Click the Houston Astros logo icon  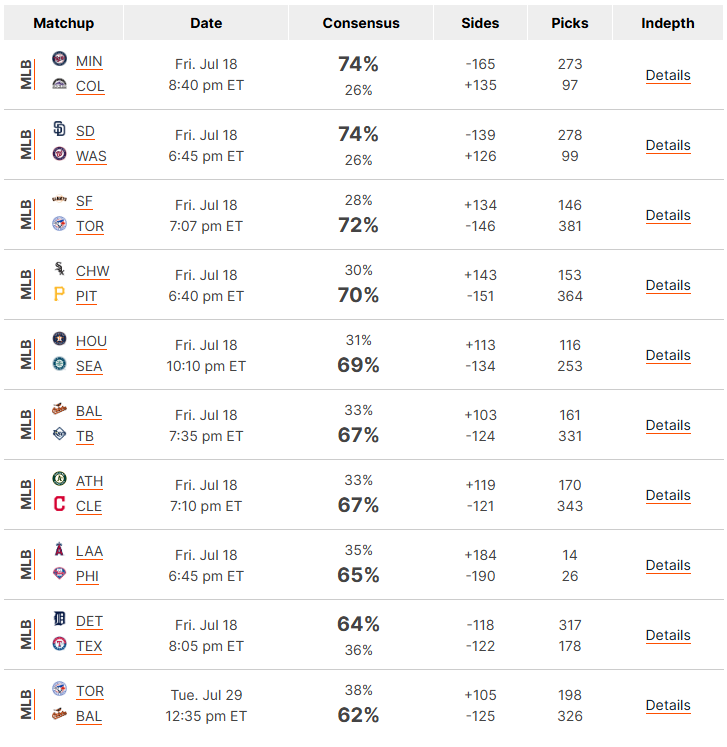(x=59, y=339)
